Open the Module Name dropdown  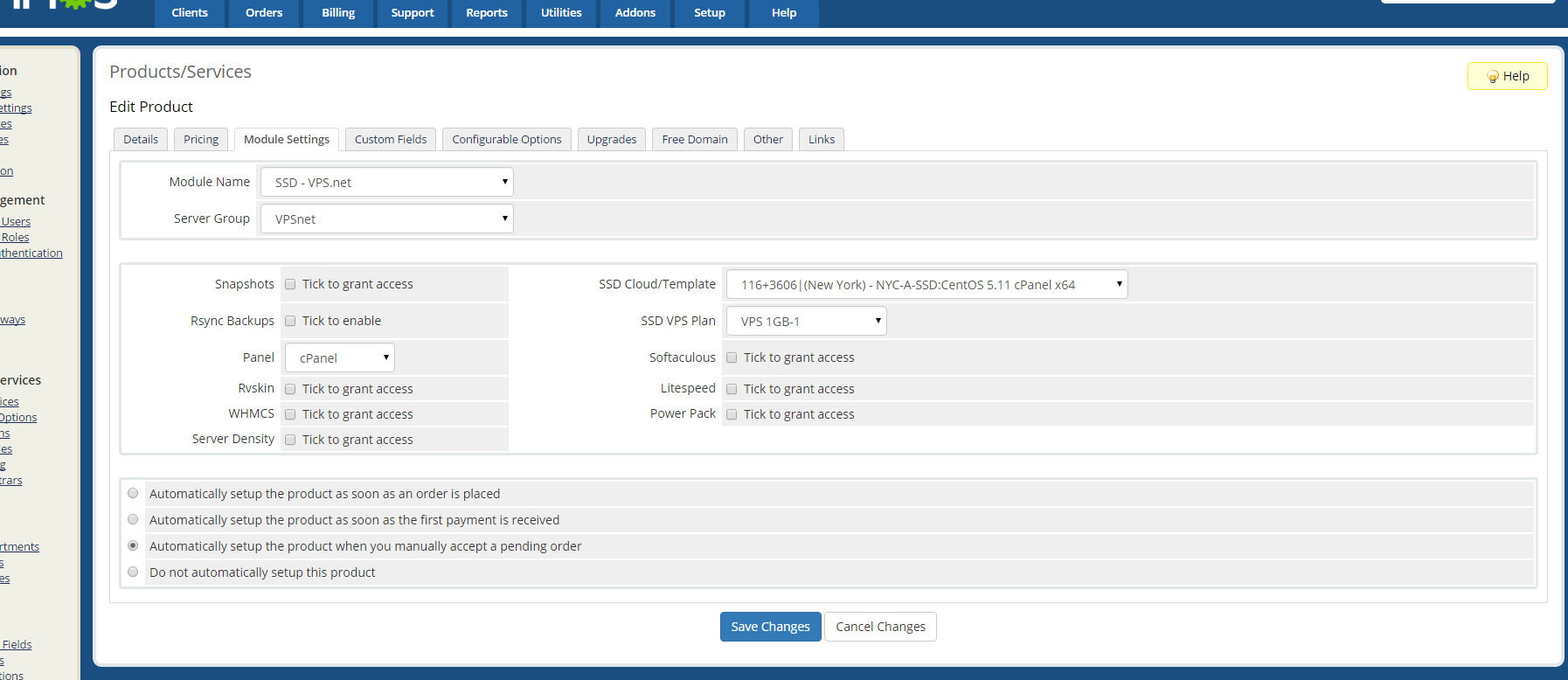pos(386,182)
